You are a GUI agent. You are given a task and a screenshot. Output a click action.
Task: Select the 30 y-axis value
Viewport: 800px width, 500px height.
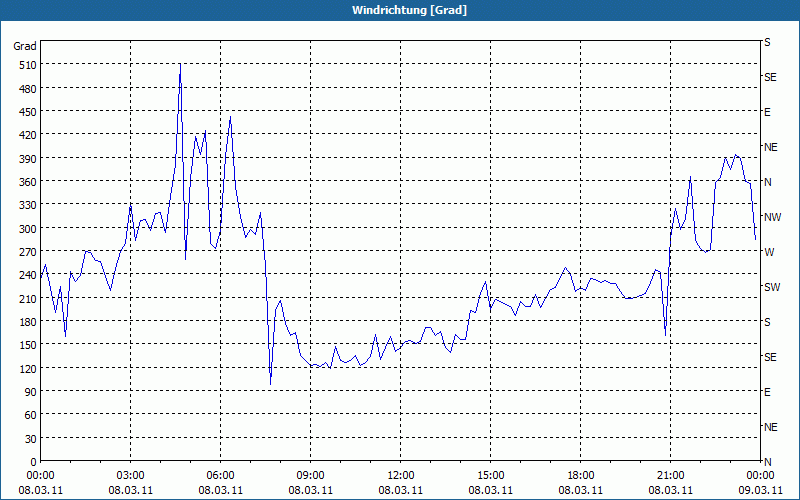31,438
